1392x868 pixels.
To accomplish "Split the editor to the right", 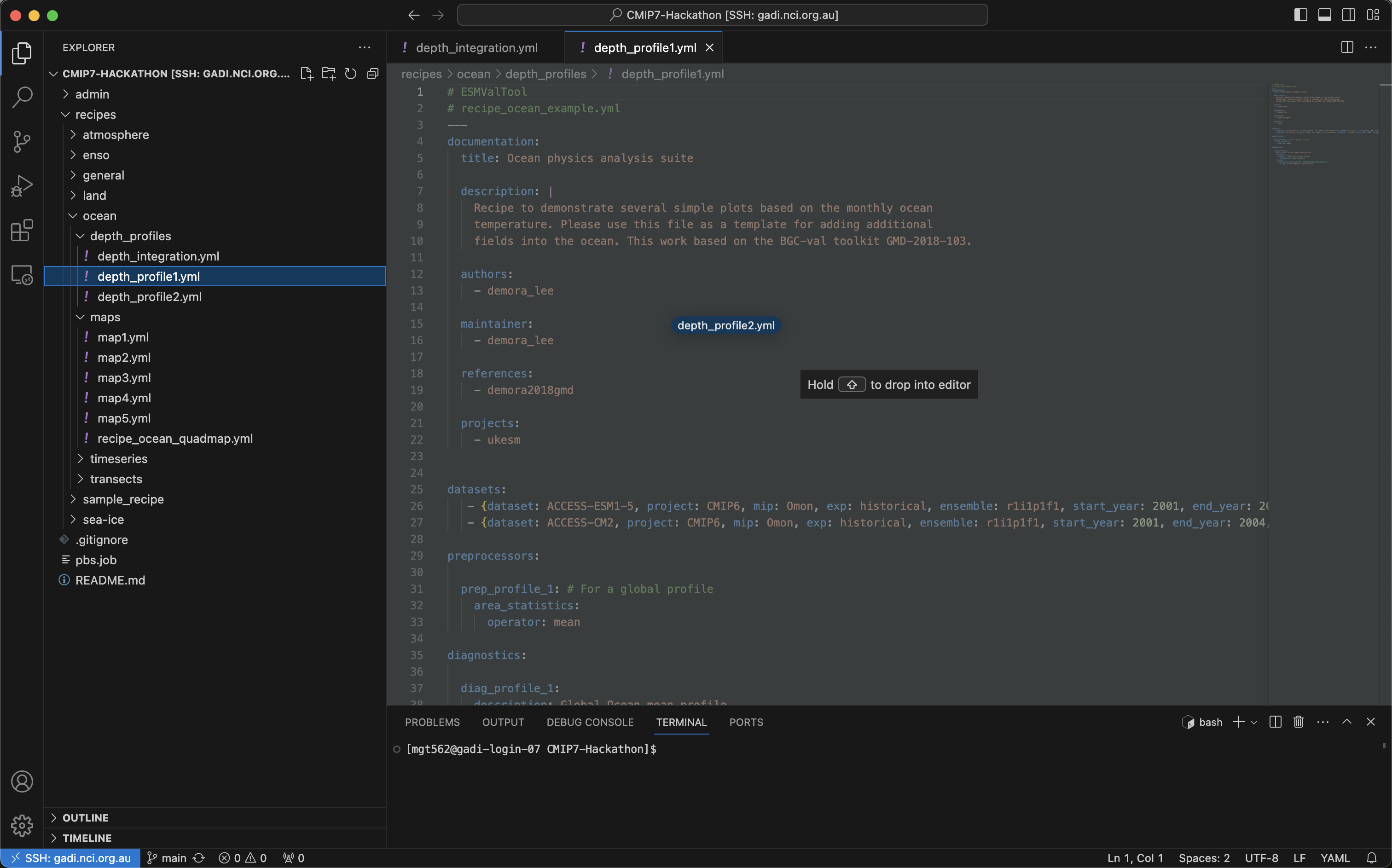I will 1346,47.
